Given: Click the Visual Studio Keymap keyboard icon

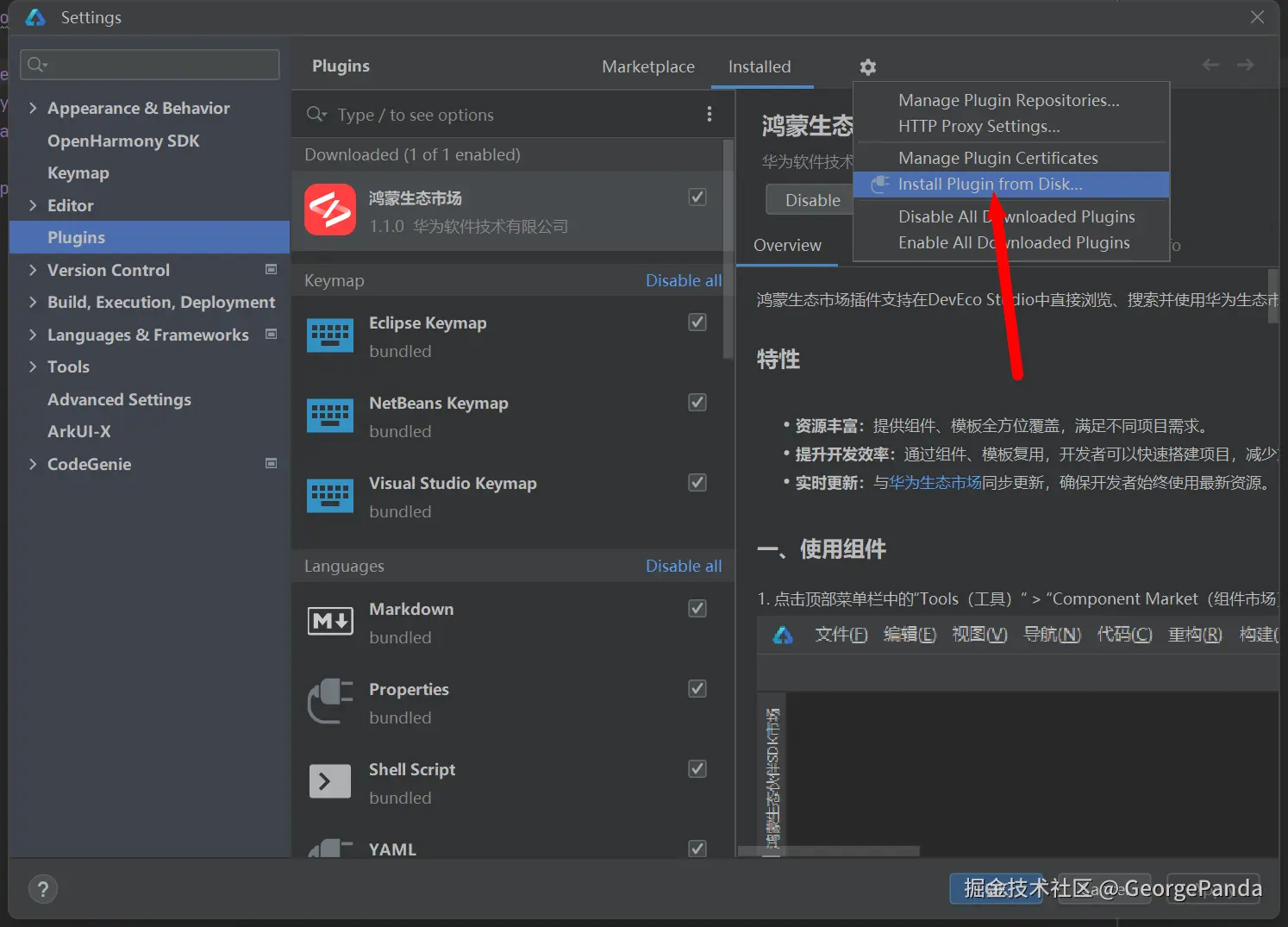Looking at the screenshot, I should pyautogui.click(x=330, y=496).
